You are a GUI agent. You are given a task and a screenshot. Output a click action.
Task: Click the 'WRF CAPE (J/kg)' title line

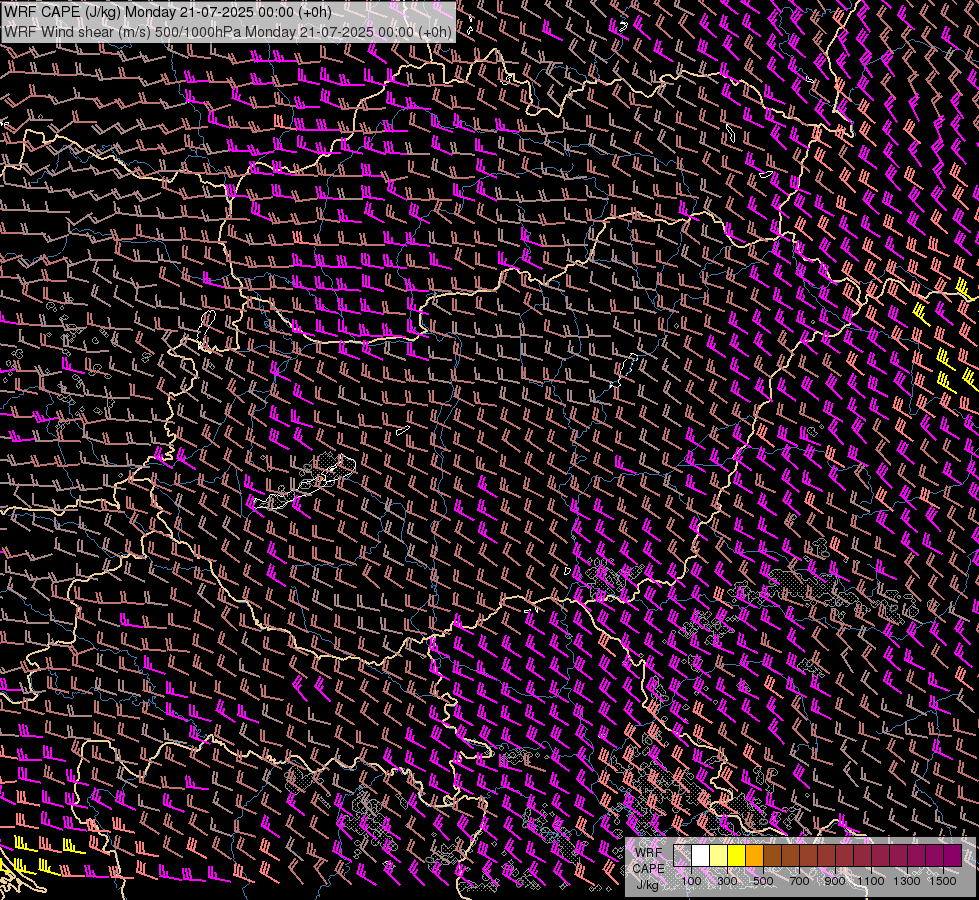[x=168, y=12]
